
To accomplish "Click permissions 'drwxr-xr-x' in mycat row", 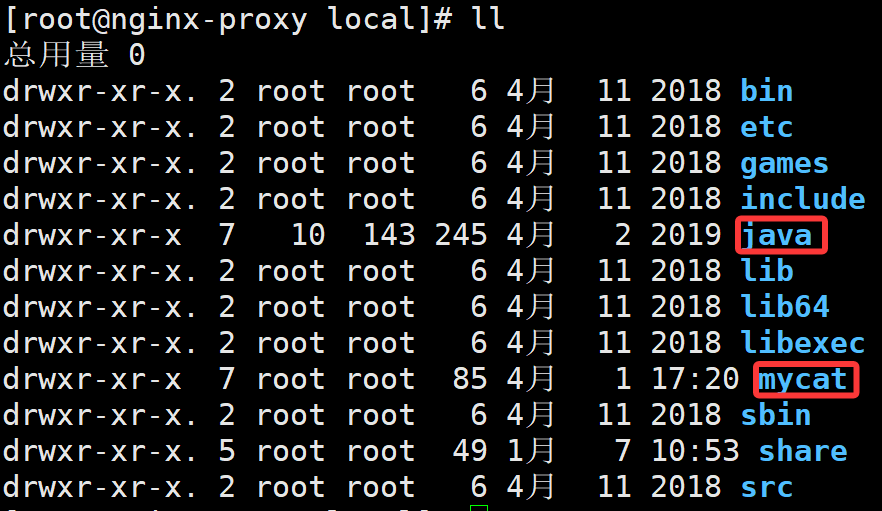I will coord(92,379).
